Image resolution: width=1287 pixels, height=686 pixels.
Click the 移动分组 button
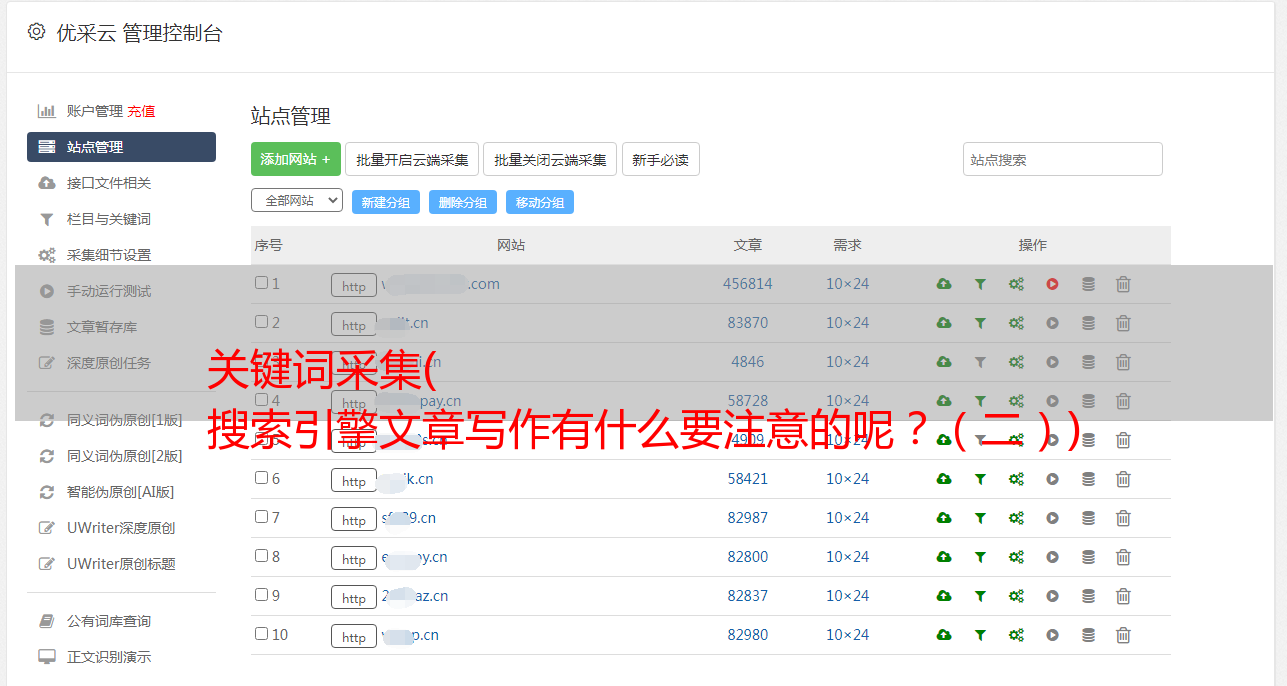pos(540,202)
